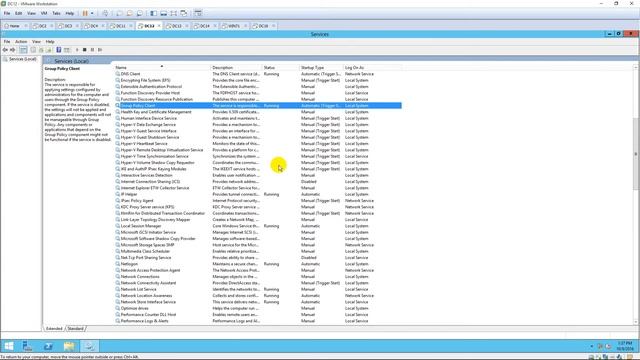Click the Console View icon in VMware toolbar
Image resolution: width=640 pixels, height=360 pixels.
pos(198,13)
